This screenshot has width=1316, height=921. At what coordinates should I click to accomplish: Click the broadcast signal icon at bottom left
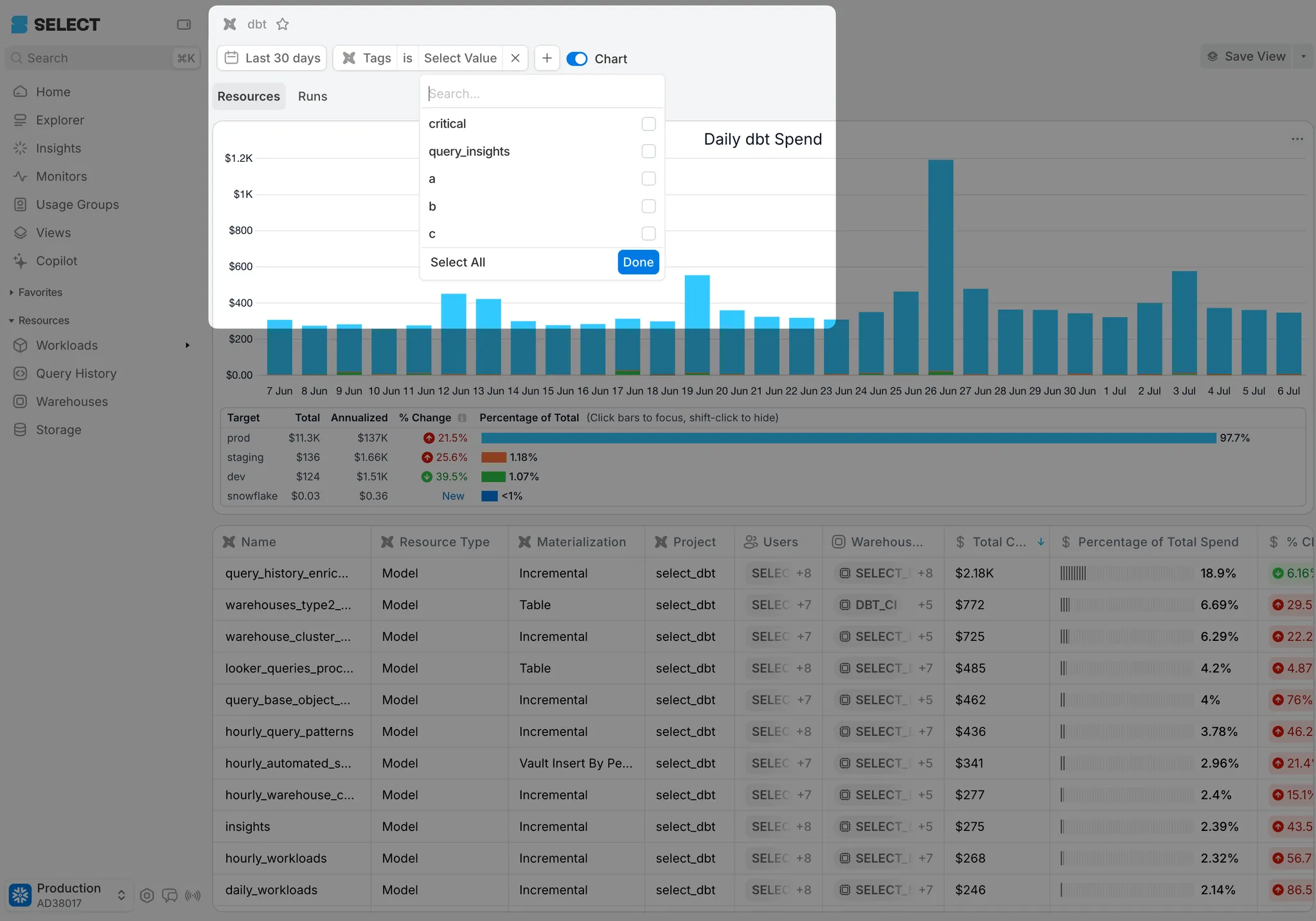[x=193, y=895]
